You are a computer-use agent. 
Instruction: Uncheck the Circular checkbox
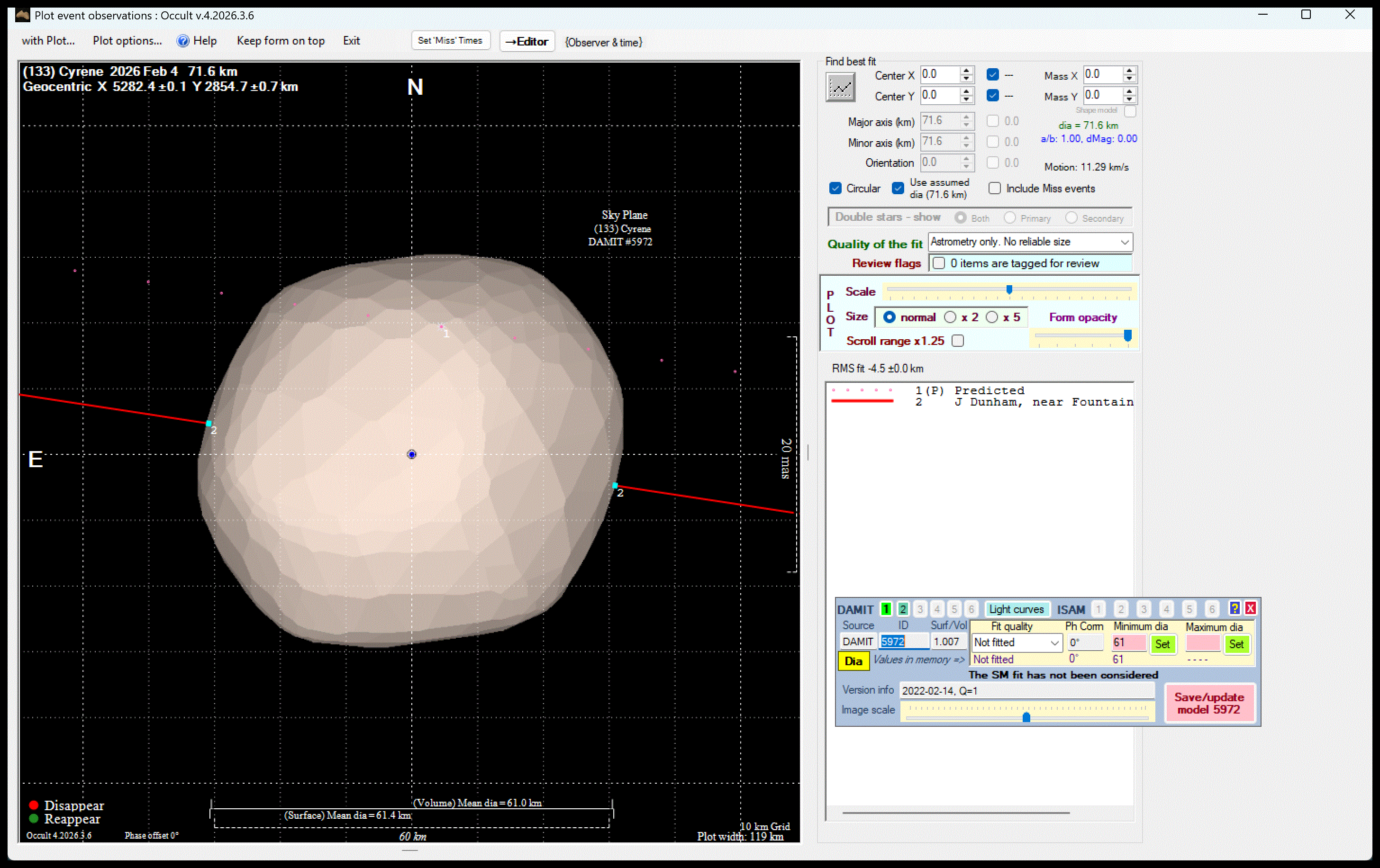pos(835,189)
